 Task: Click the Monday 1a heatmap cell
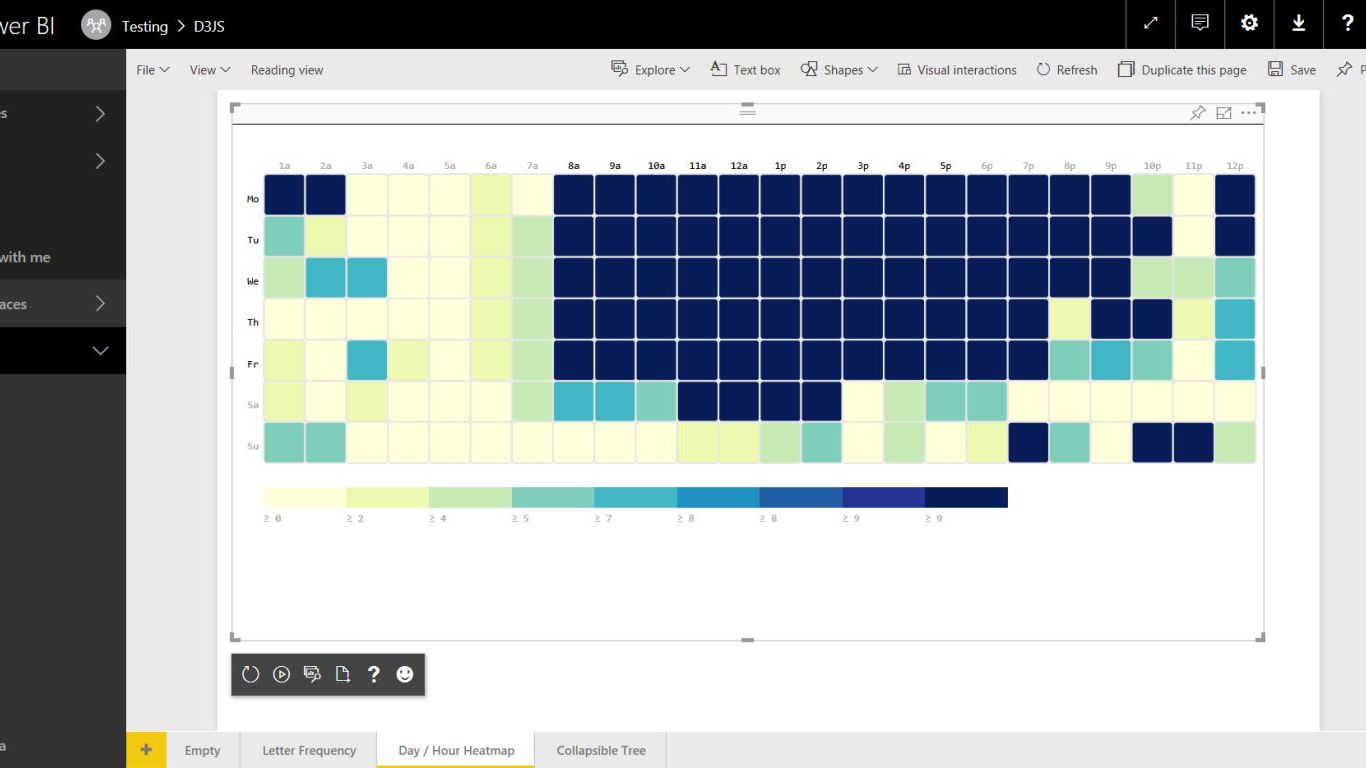pos(284,195)
